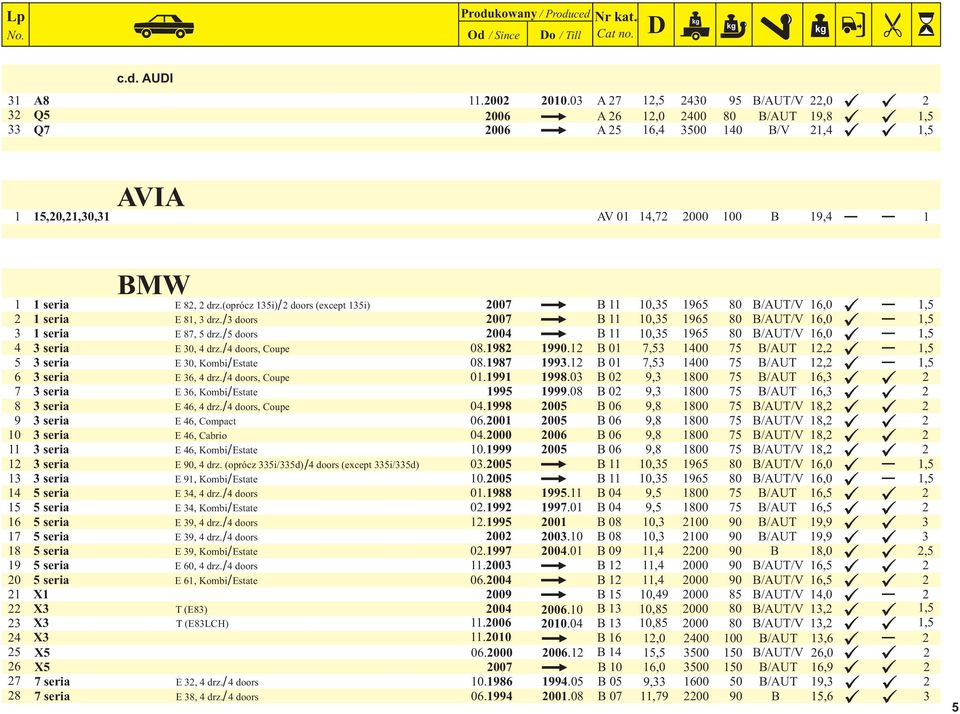Click catalog number B 05
This screenshot has width=960, height=714.
pos(609,682)
